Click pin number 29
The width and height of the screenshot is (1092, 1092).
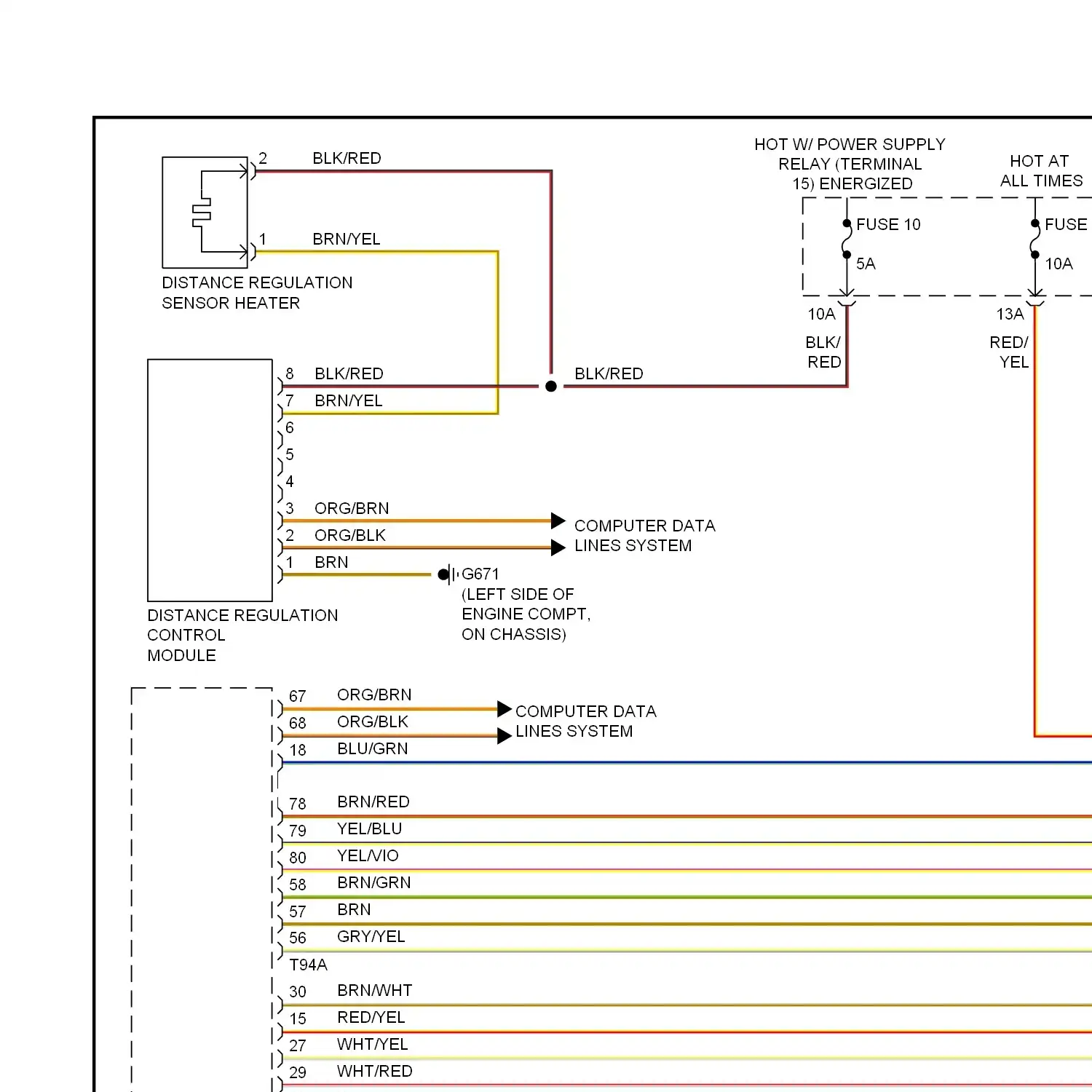point(297,1072)
